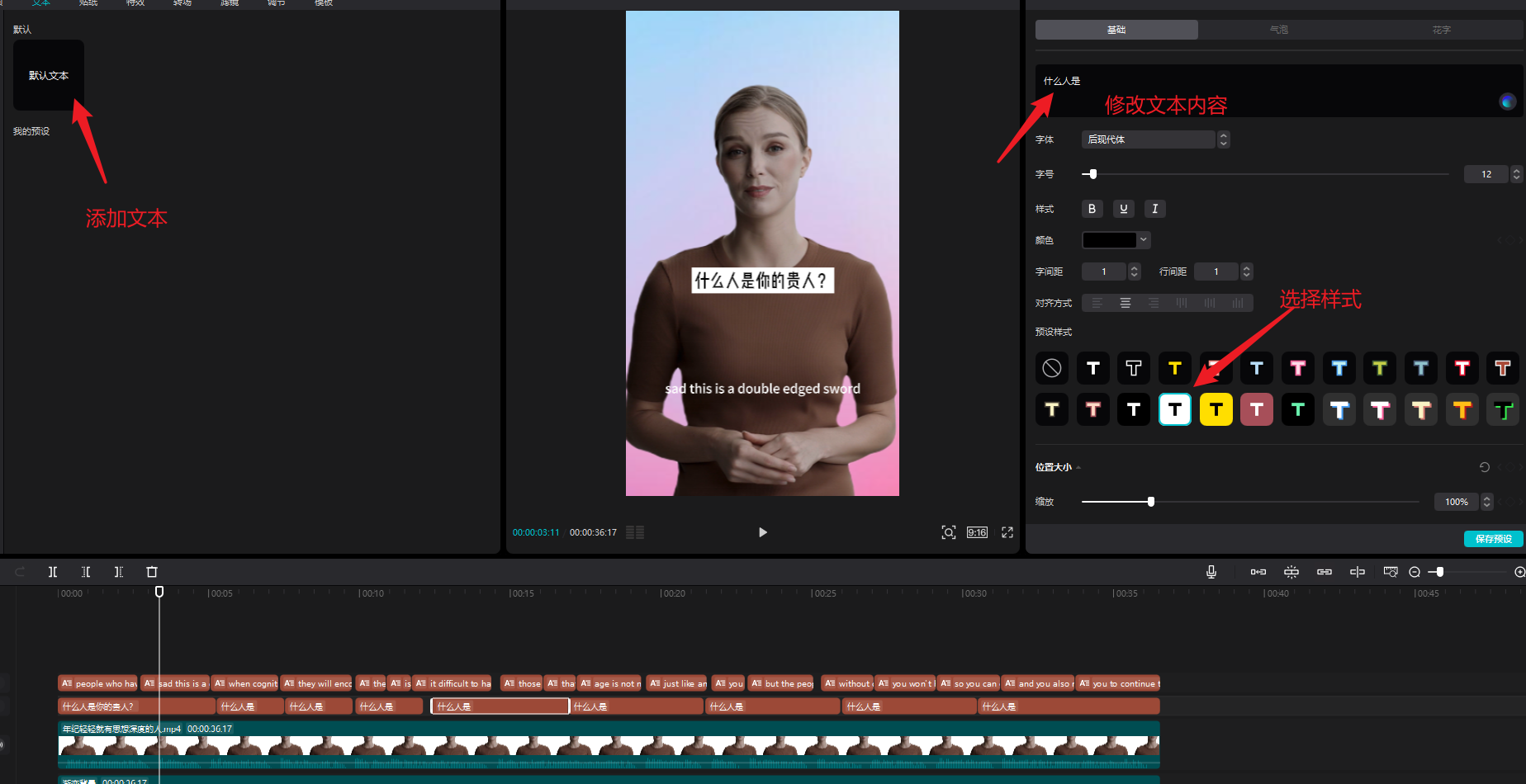
Task: Select black T on white background preset
Action: click(x=1175, y=409)
